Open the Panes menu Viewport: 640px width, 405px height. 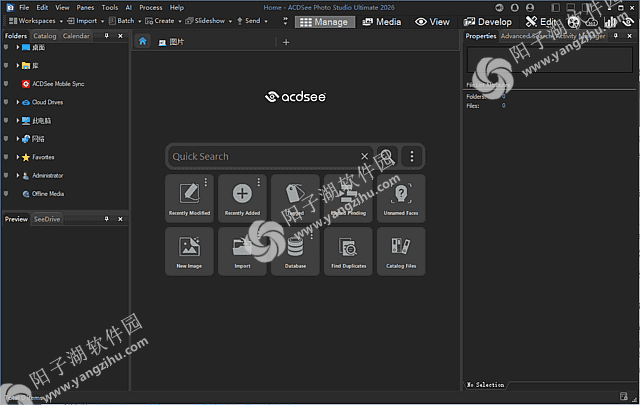(x=85, y=7)
